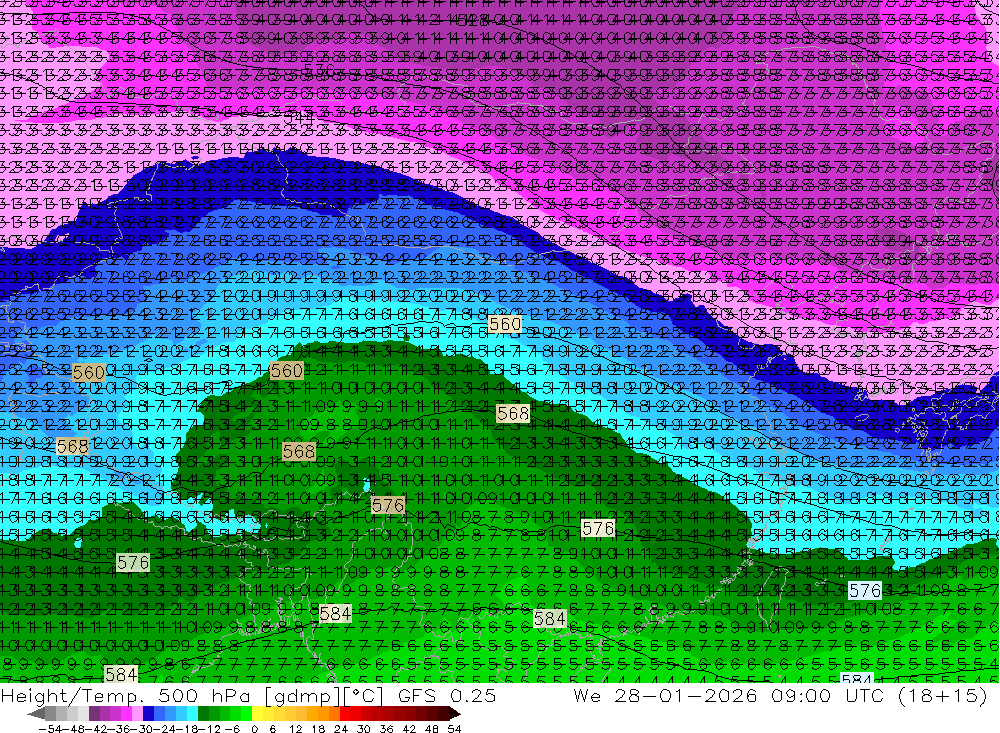The image size is (1000, 733).
Task: Click the 536 contour label
Action: pyautogui.click(x=319, y=68)
